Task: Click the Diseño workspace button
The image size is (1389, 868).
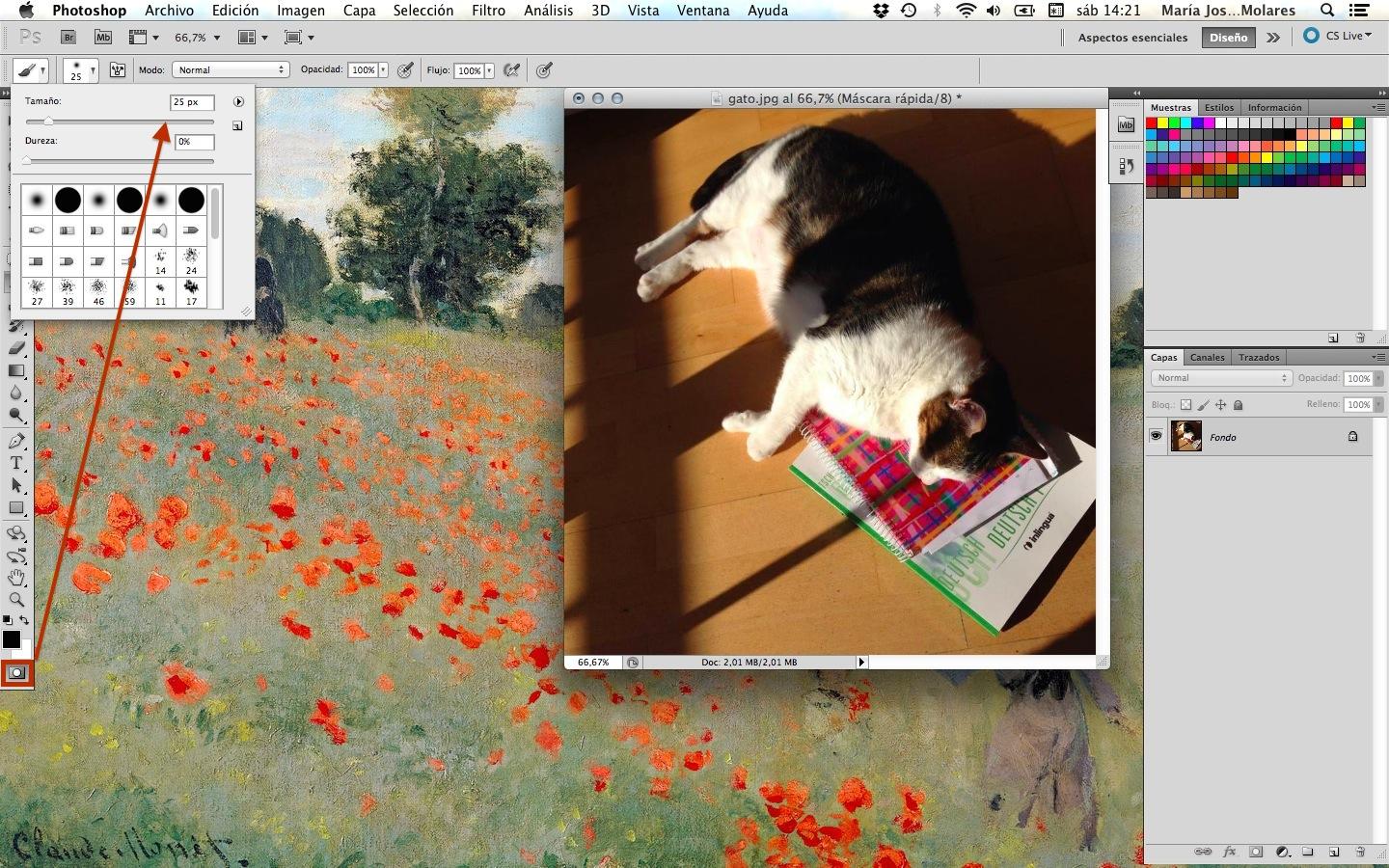Action: 1228,38
